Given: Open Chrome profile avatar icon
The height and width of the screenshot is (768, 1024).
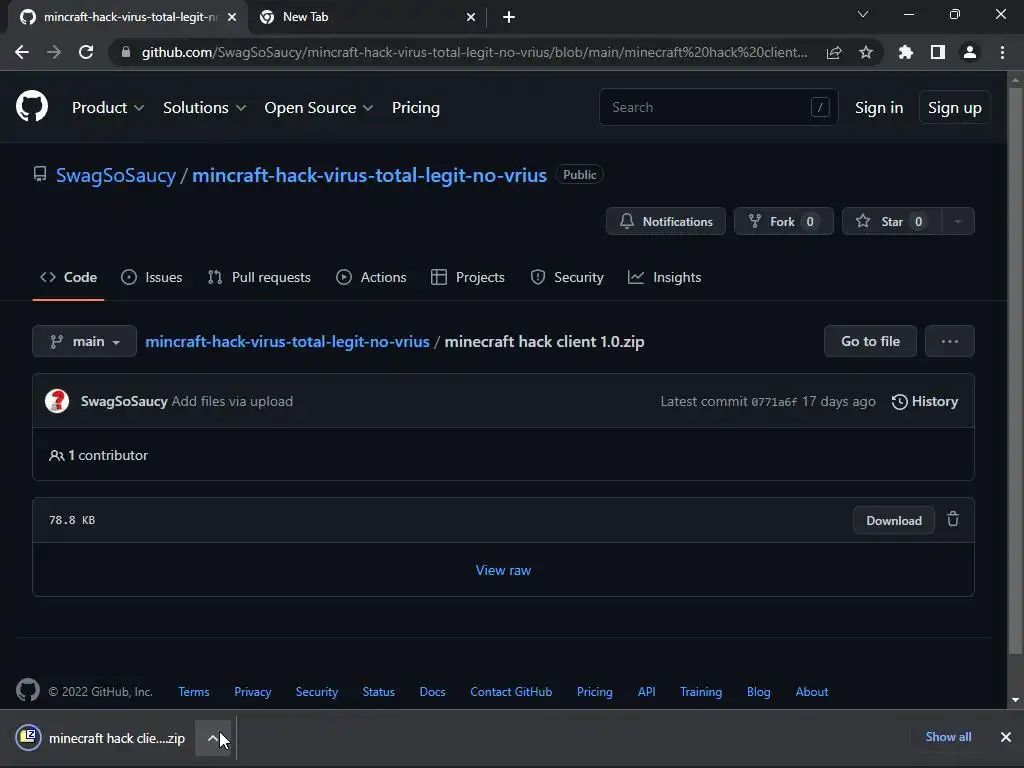Looking at the screenshot, I should pyautogui.click(x=970, y=52).
